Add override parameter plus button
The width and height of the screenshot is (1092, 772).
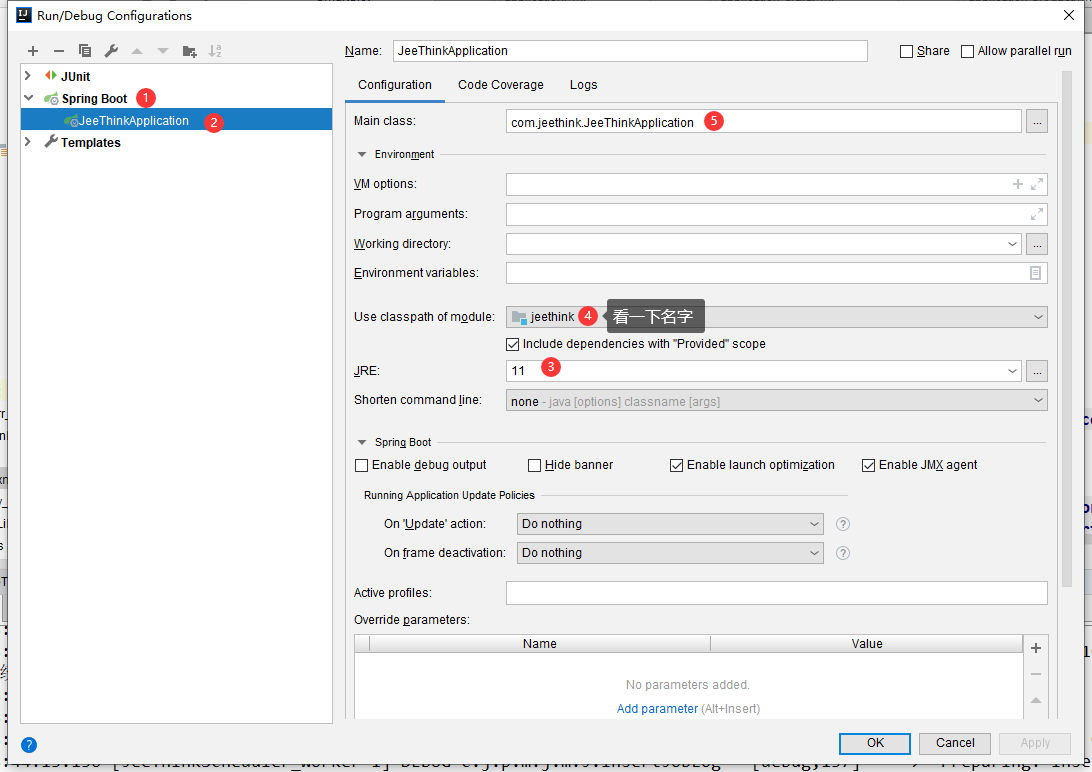tap(1036, 648)
